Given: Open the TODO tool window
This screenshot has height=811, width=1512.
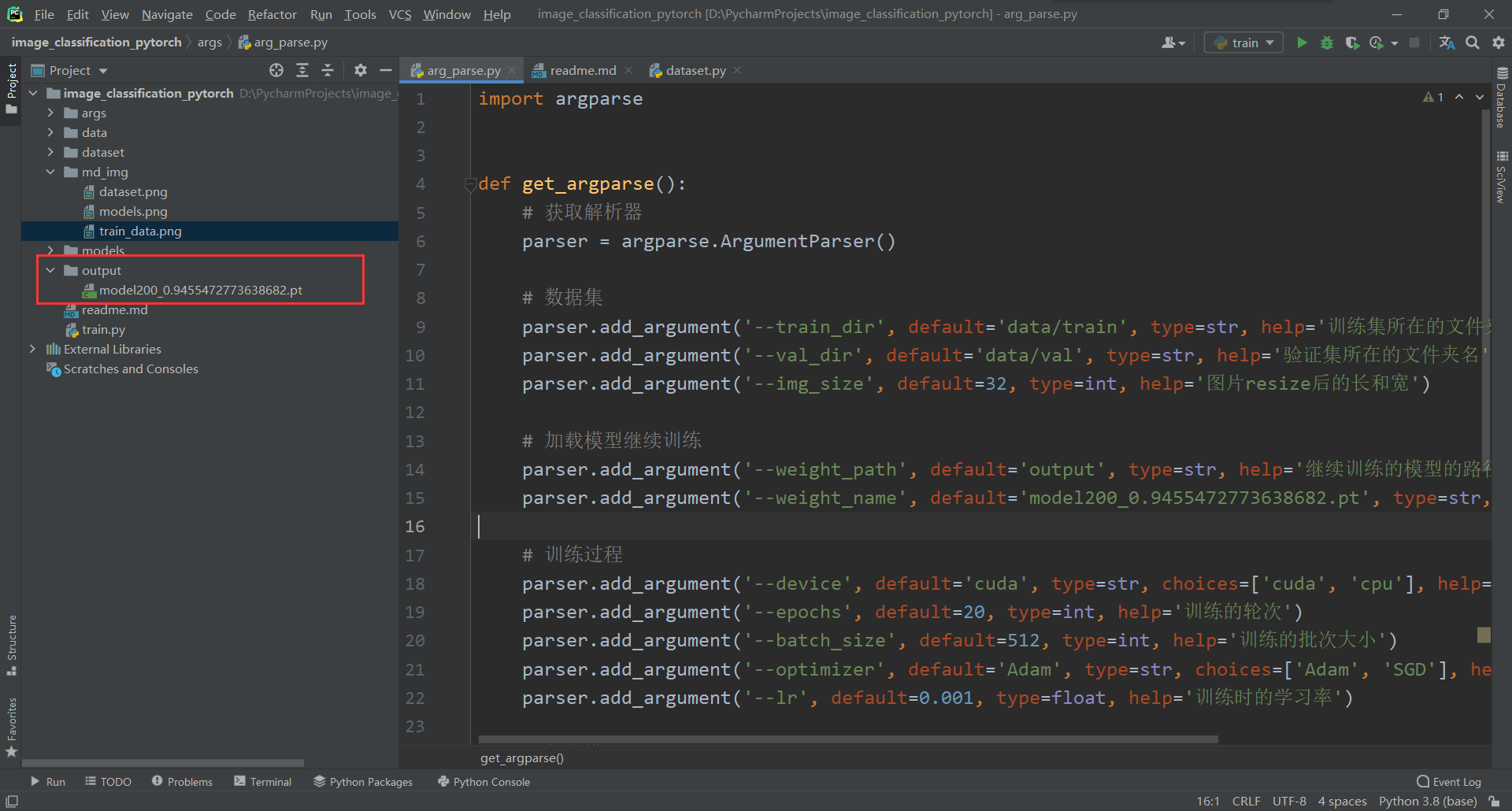Looking at the screenshot, I should 108,782.
